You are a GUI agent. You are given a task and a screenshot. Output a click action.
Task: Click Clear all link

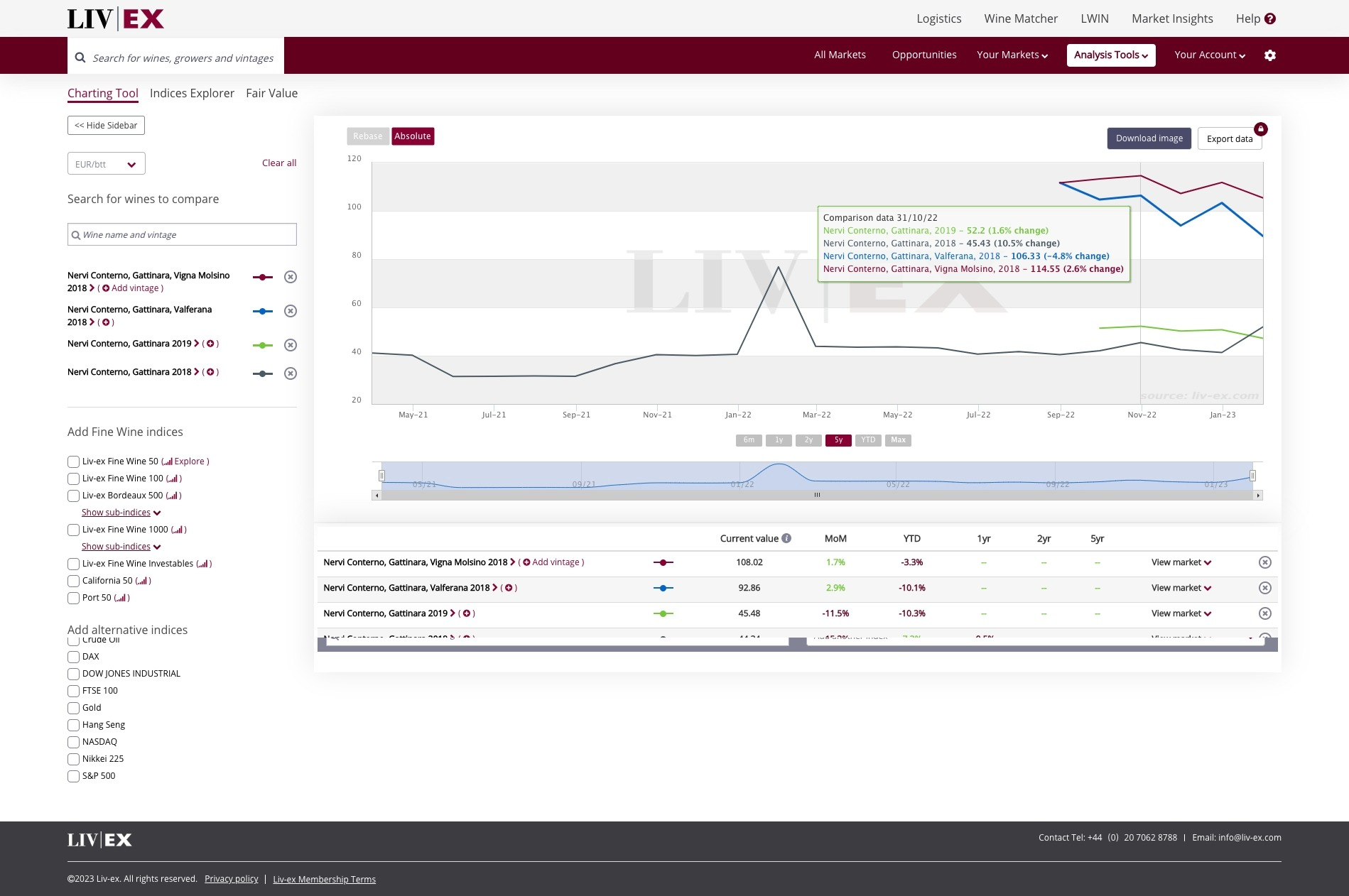279,163
